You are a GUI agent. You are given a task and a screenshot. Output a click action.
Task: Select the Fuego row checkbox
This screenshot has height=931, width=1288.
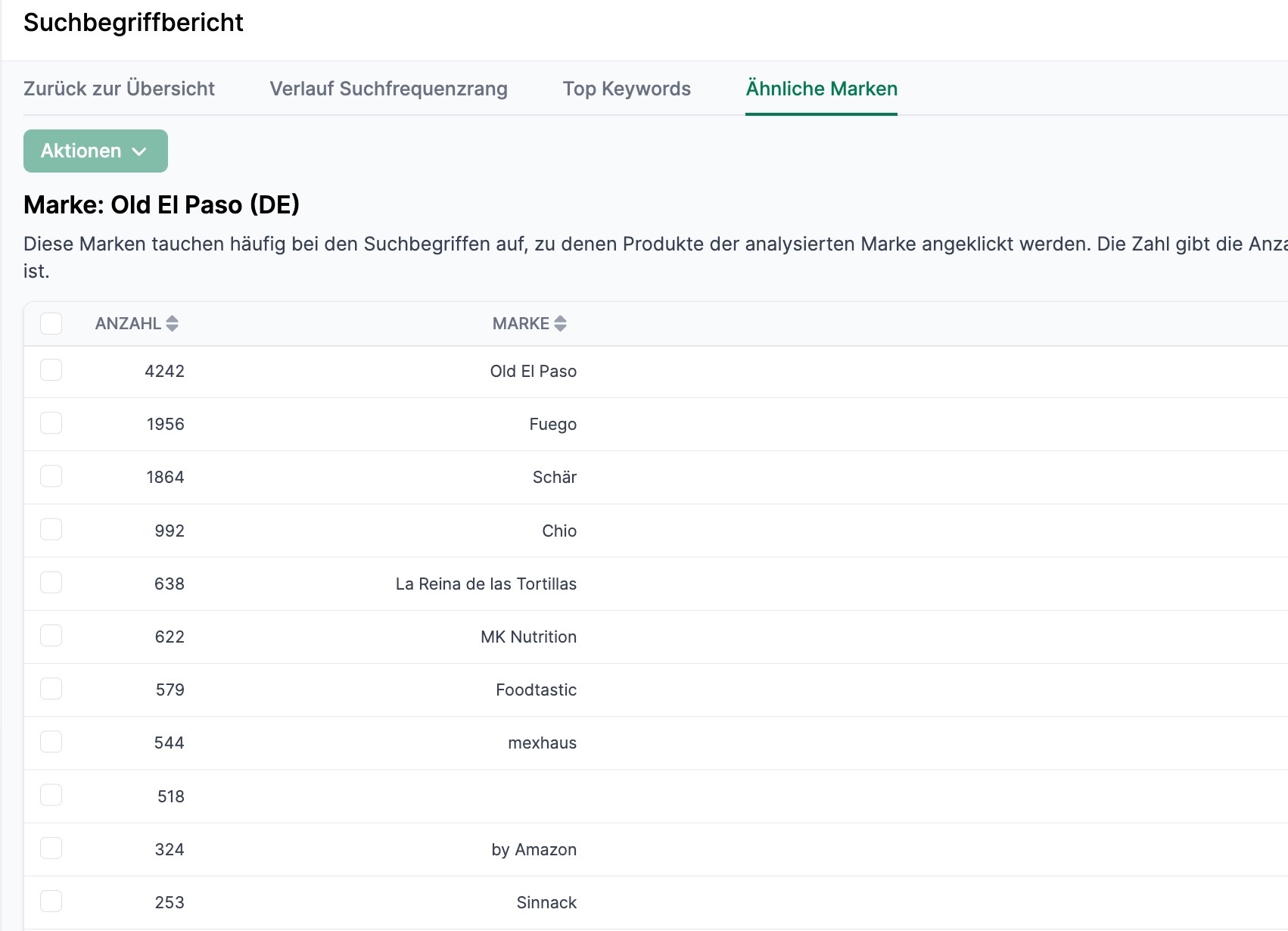(x=51, y=423)
